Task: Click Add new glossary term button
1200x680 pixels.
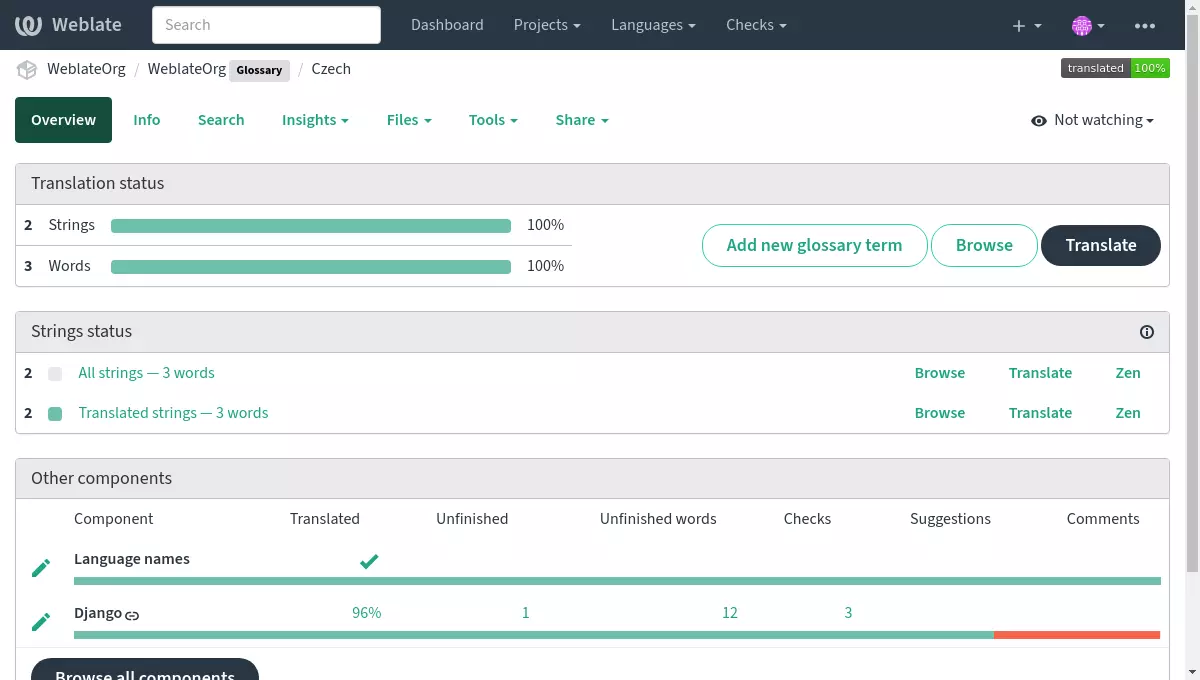Action: 814,245
